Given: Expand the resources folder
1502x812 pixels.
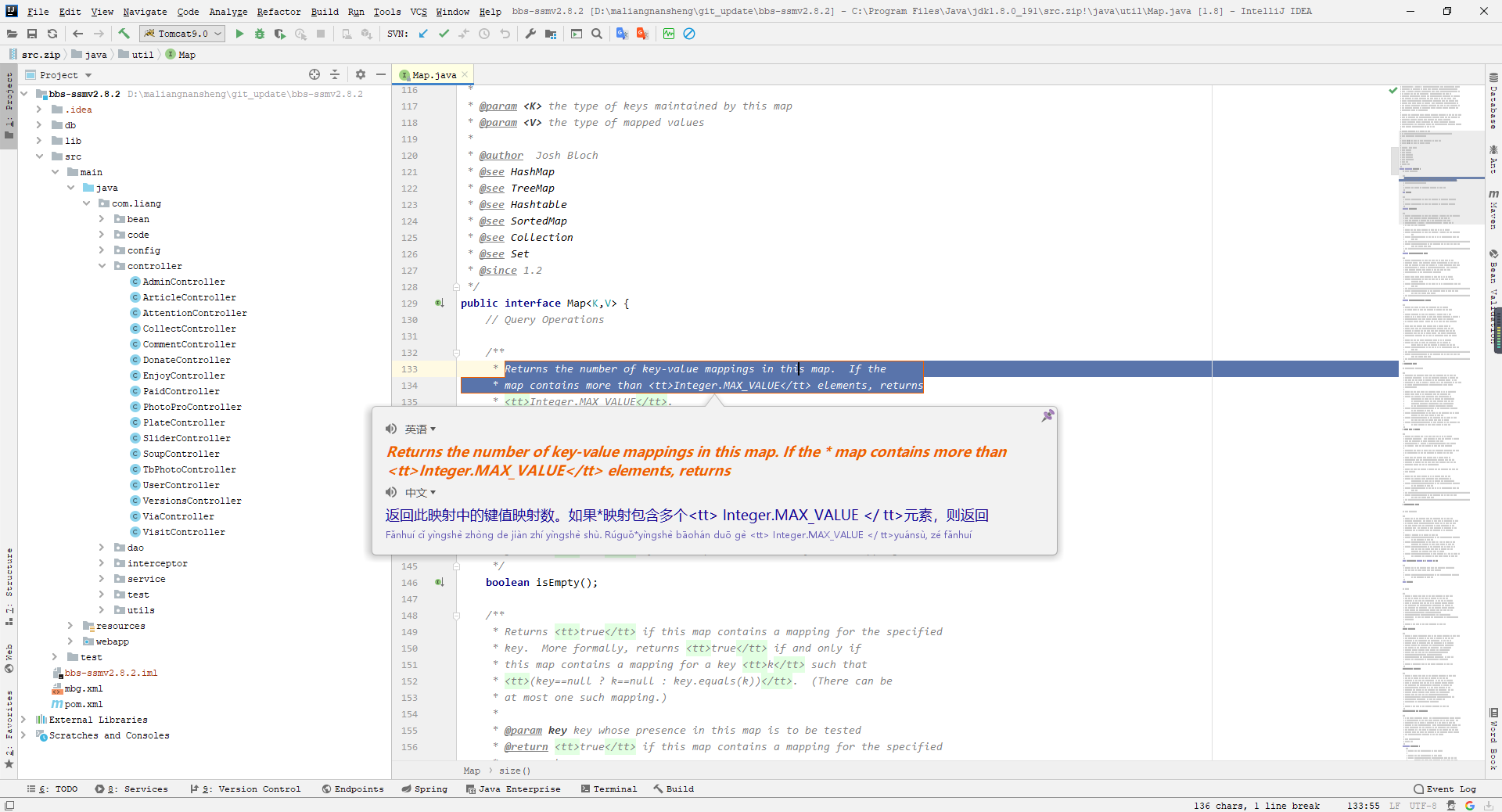Looking at the screenshot, I should pyautogui.click(x=70, y=626).
